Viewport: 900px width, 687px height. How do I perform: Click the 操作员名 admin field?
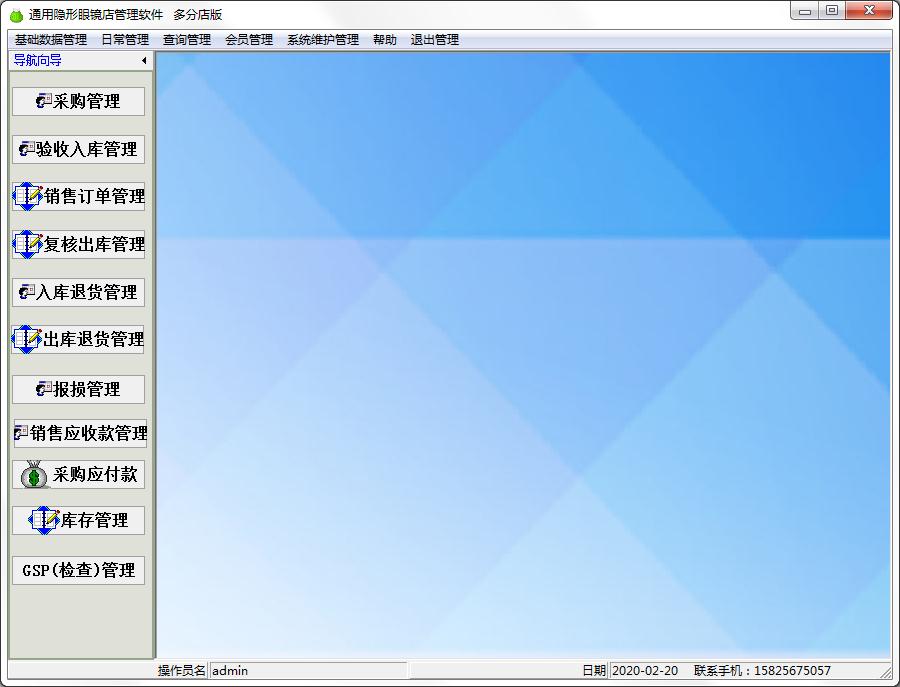[x=309, y=670]
